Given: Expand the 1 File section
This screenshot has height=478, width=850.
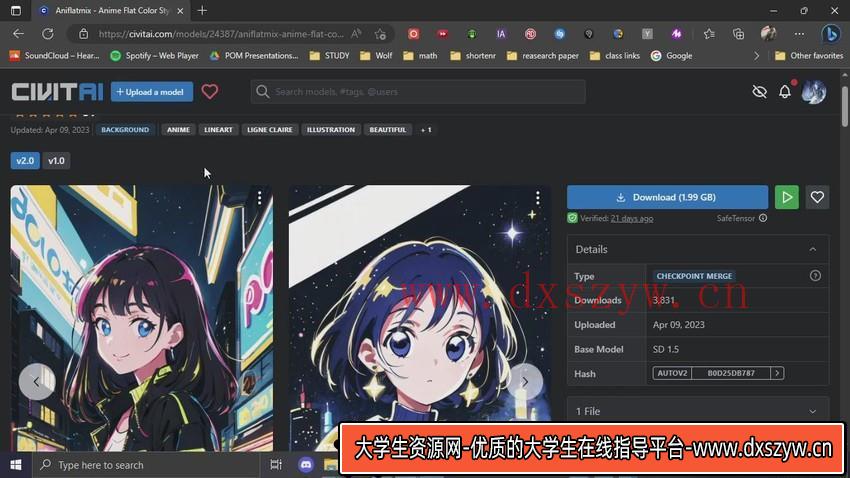Looking at the screenshot, I should click(813, 411).
